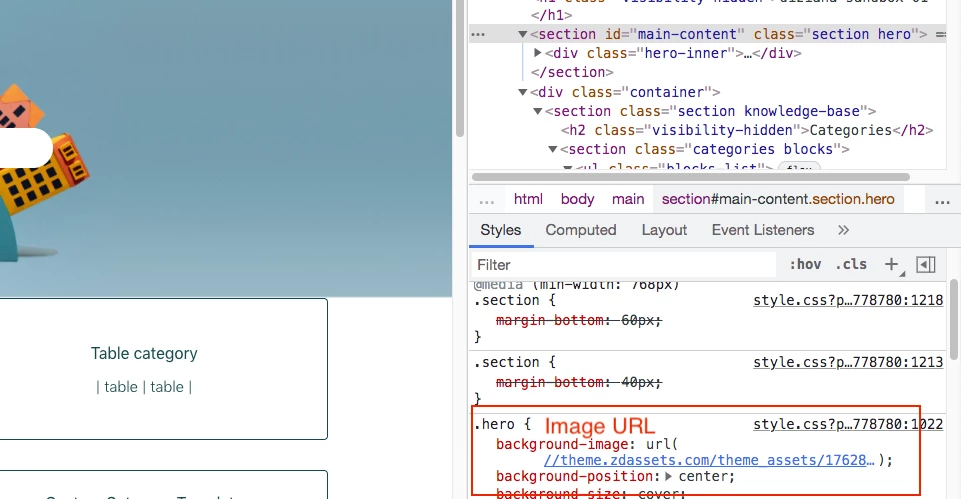Open style.css source link at line 1022
Viewport: 961px width, 499px height.
point(848,424)
